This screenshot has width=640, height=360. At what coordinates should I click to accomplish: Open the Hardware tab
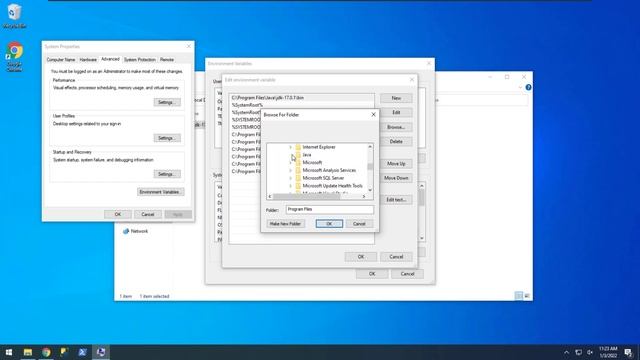tap(88, 60)
